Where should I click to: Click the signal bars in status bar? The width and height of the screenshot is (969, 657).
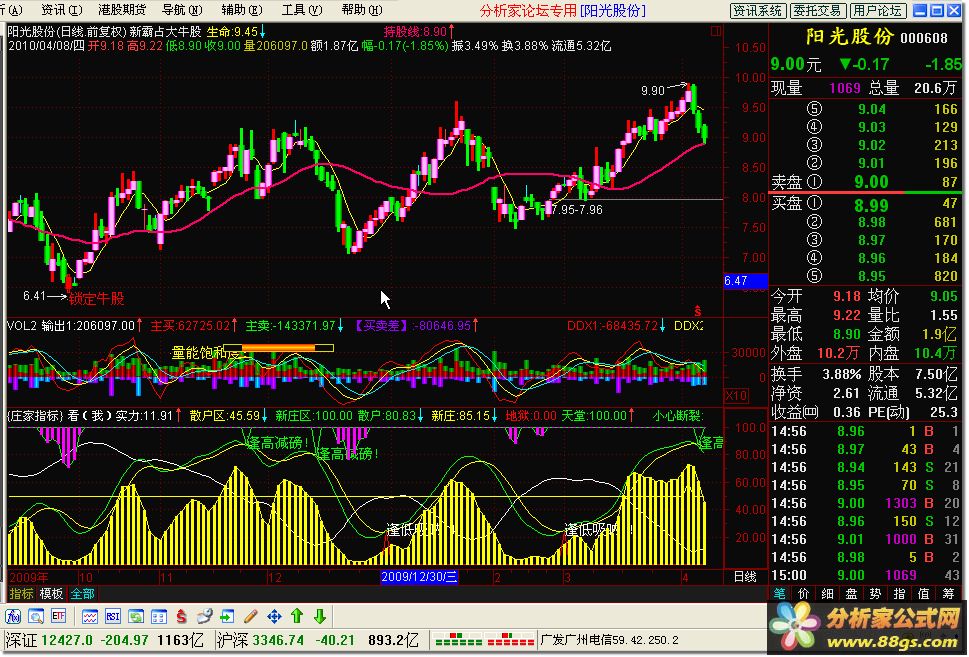click(x=484, y=640)
